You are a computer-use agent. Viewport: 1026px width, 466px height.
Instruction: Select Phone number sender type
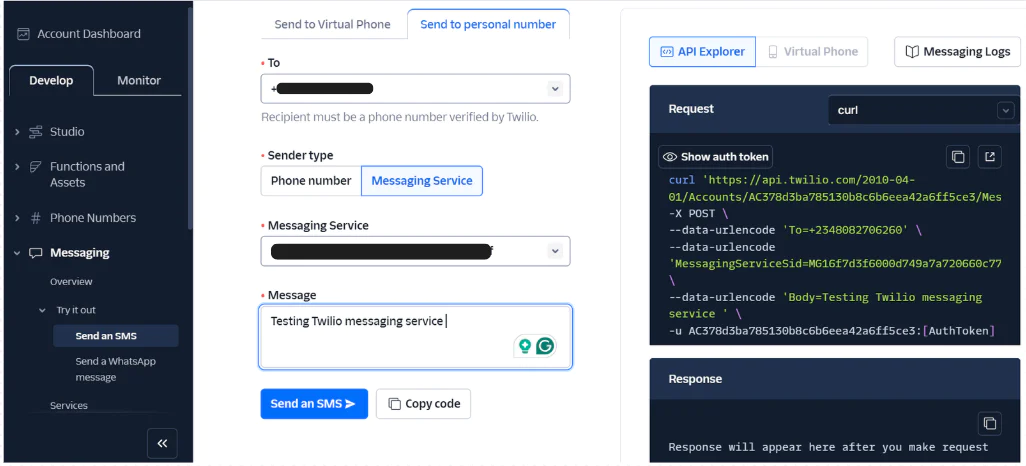coord(311,181)
